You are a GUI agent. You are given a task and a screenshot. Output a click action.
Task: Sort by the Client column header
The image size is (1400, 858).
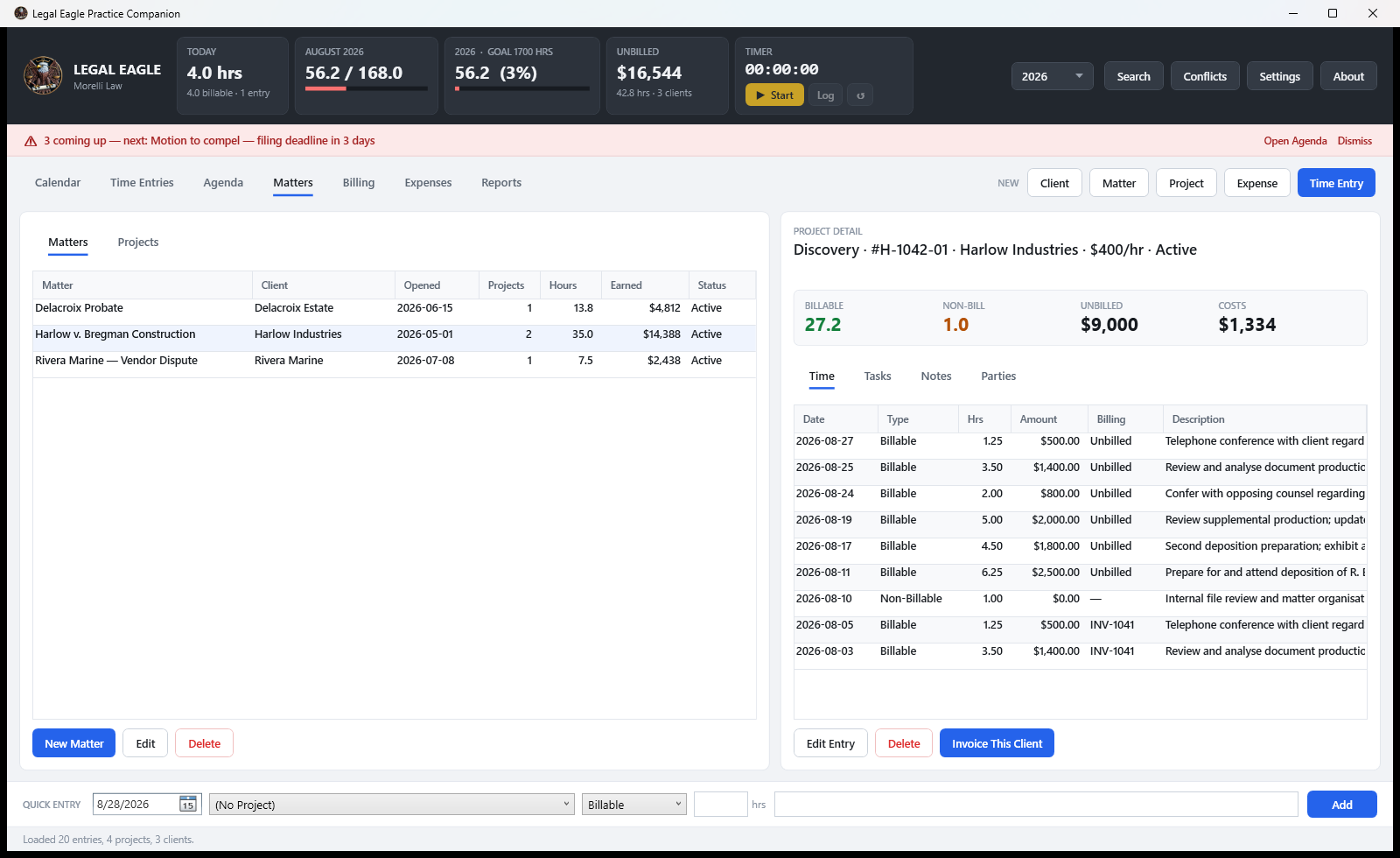tap(324, 285)
